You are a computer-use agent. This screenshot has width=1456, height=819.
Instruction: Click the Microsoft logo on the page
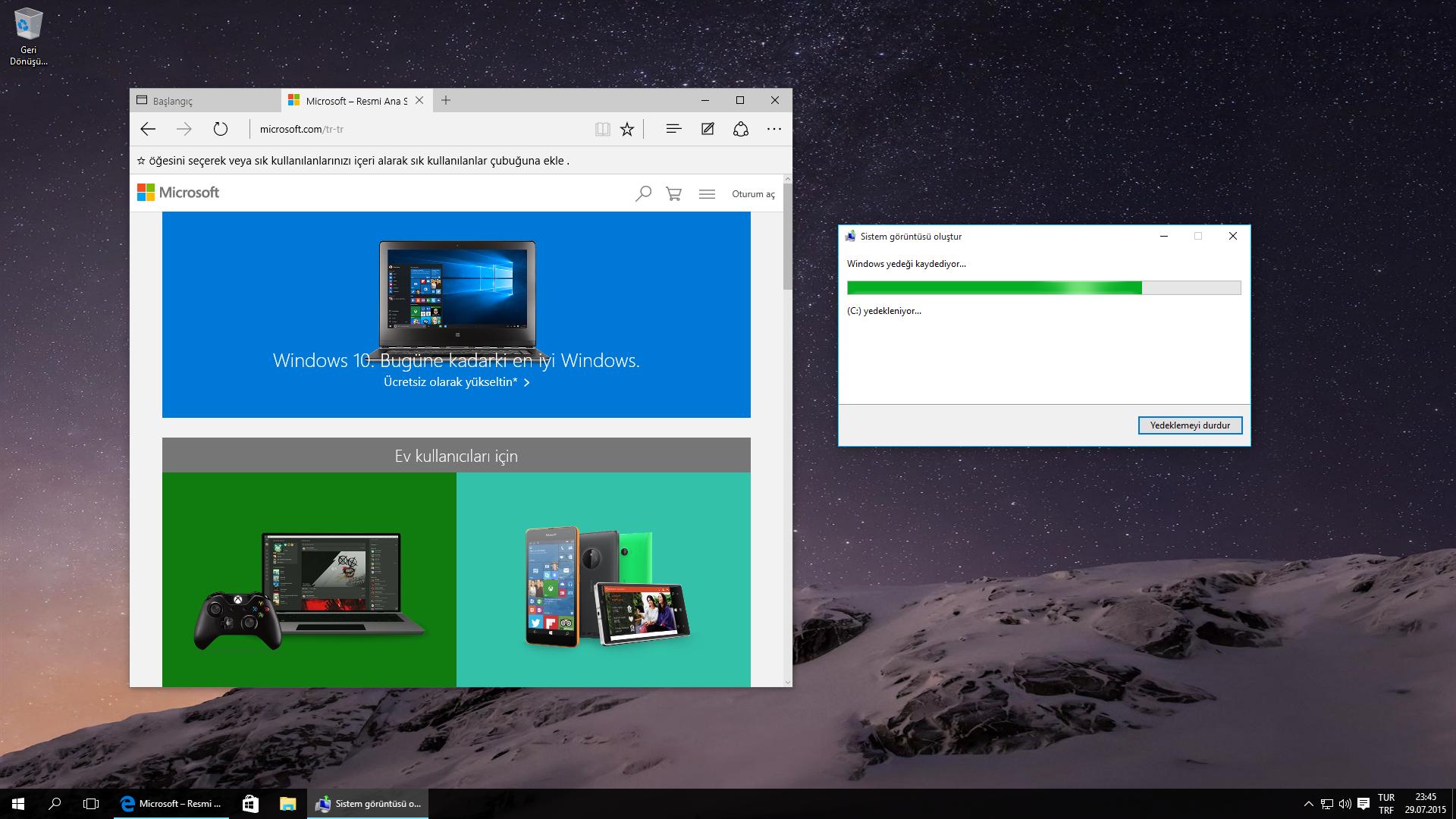click(178, 193)
